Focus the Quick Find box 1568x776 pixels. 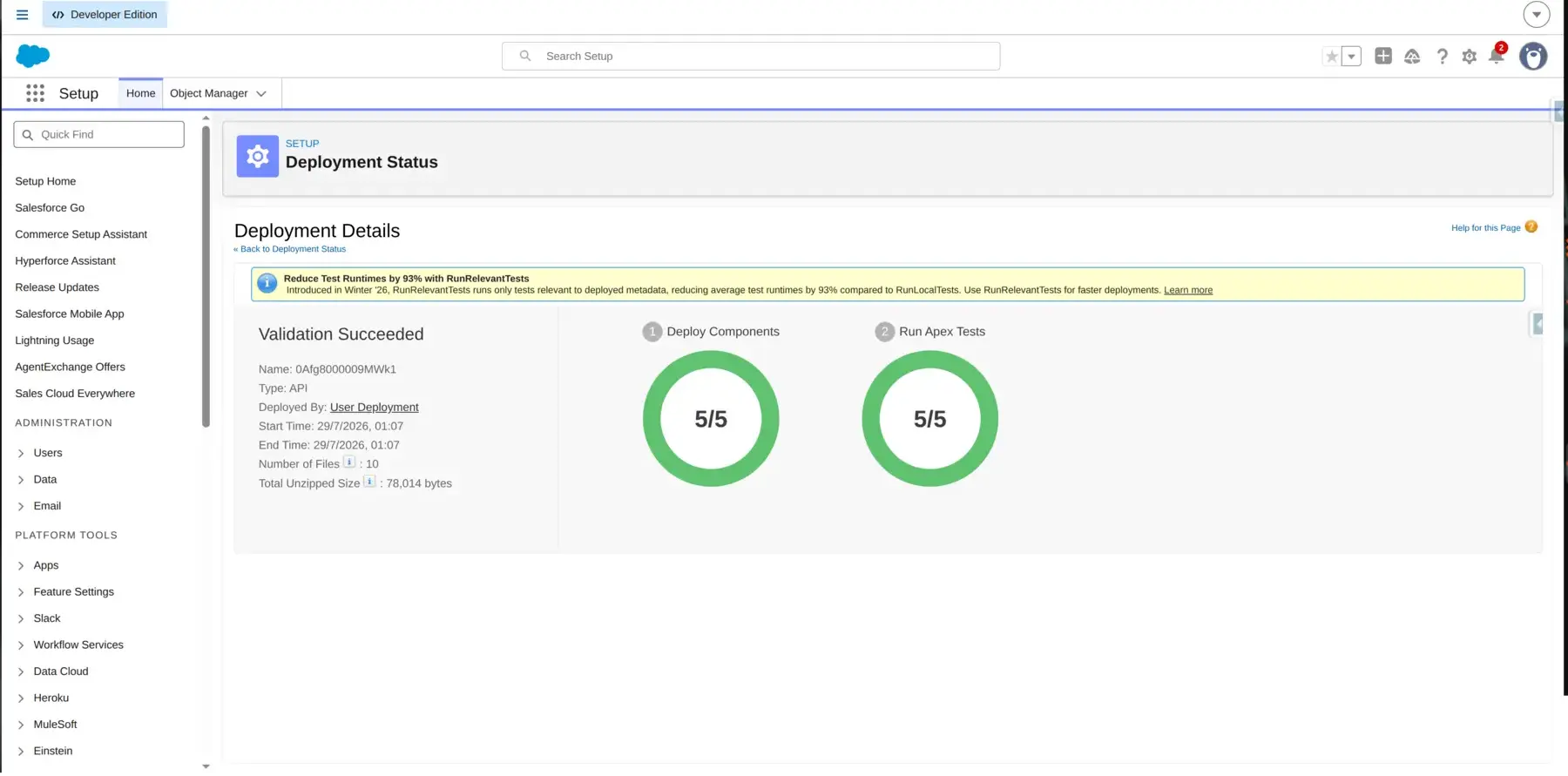(x=99, y=135)
